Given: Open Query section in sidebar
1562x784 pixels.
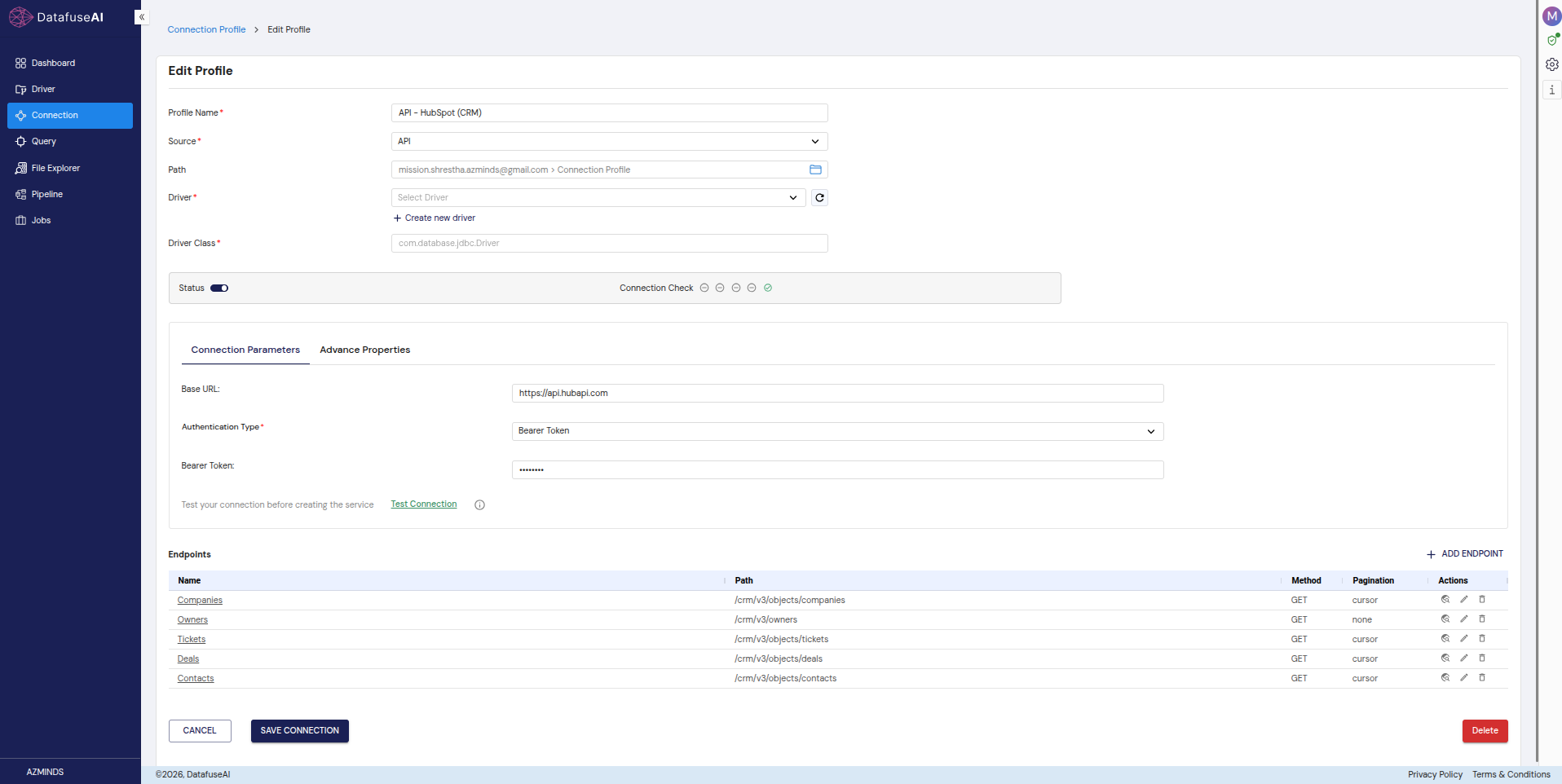Looking at the screenshot, I should click(x=70, y=142).
